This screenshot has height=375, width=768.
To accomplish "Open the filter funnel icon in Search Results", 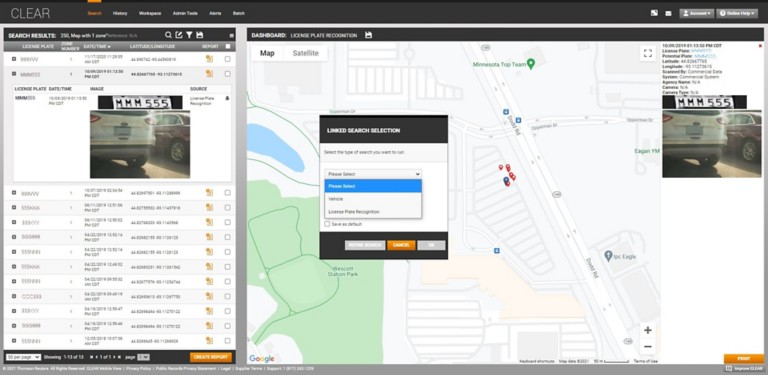I will pos(189,35).
